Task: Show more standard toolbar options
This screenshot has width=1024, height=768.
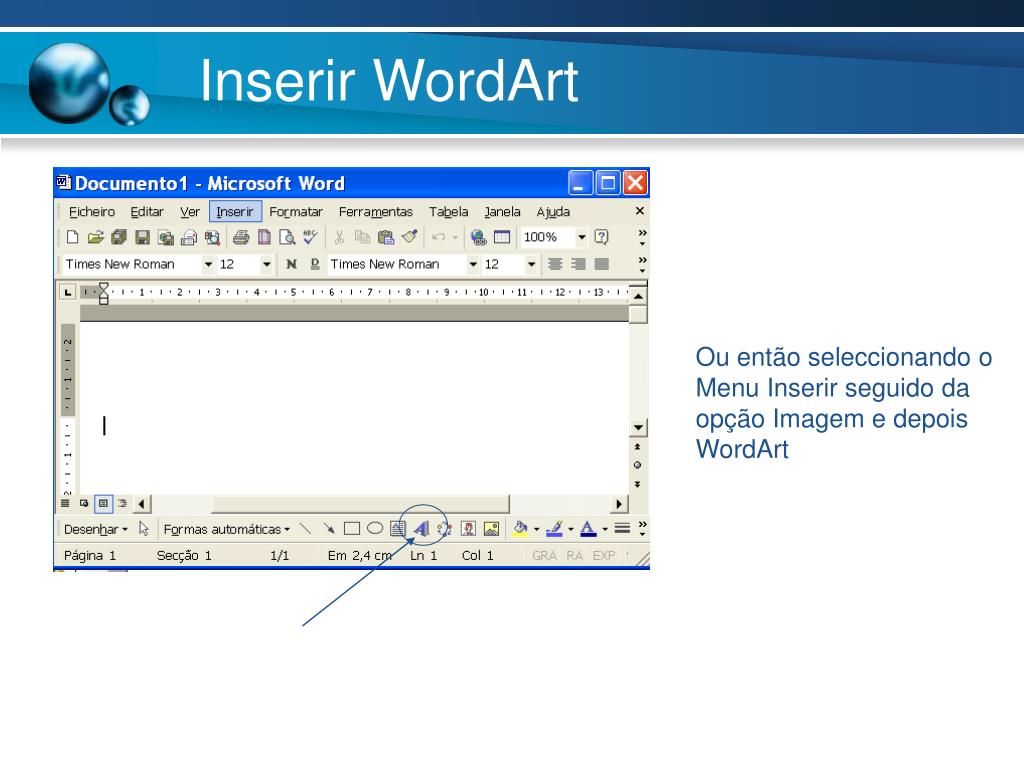Action: click(643, 237)
